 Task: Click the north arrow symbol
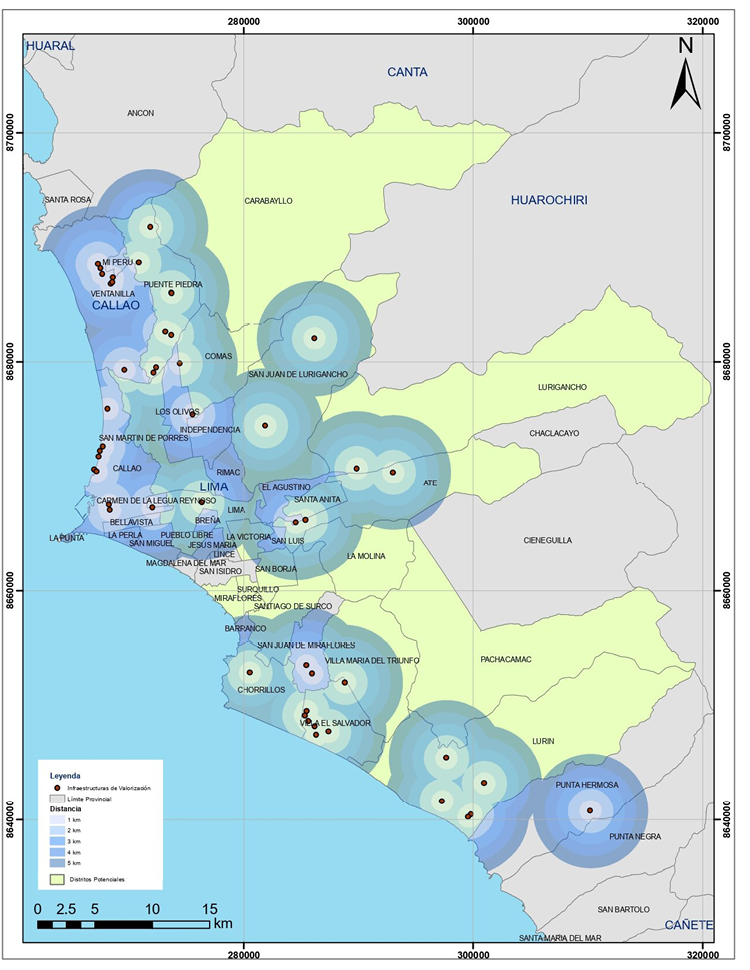685,73
